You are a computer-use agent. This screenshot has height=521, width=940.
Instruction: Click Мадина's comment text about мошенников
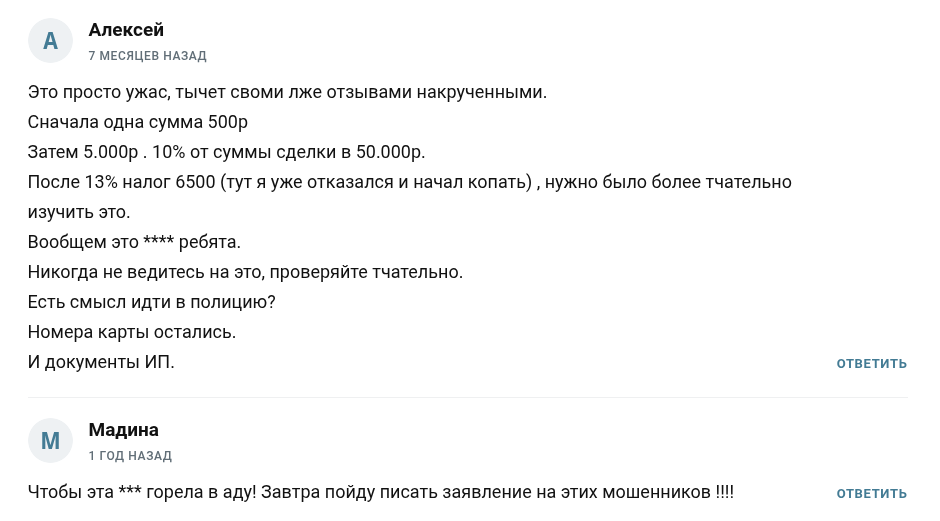381,492
